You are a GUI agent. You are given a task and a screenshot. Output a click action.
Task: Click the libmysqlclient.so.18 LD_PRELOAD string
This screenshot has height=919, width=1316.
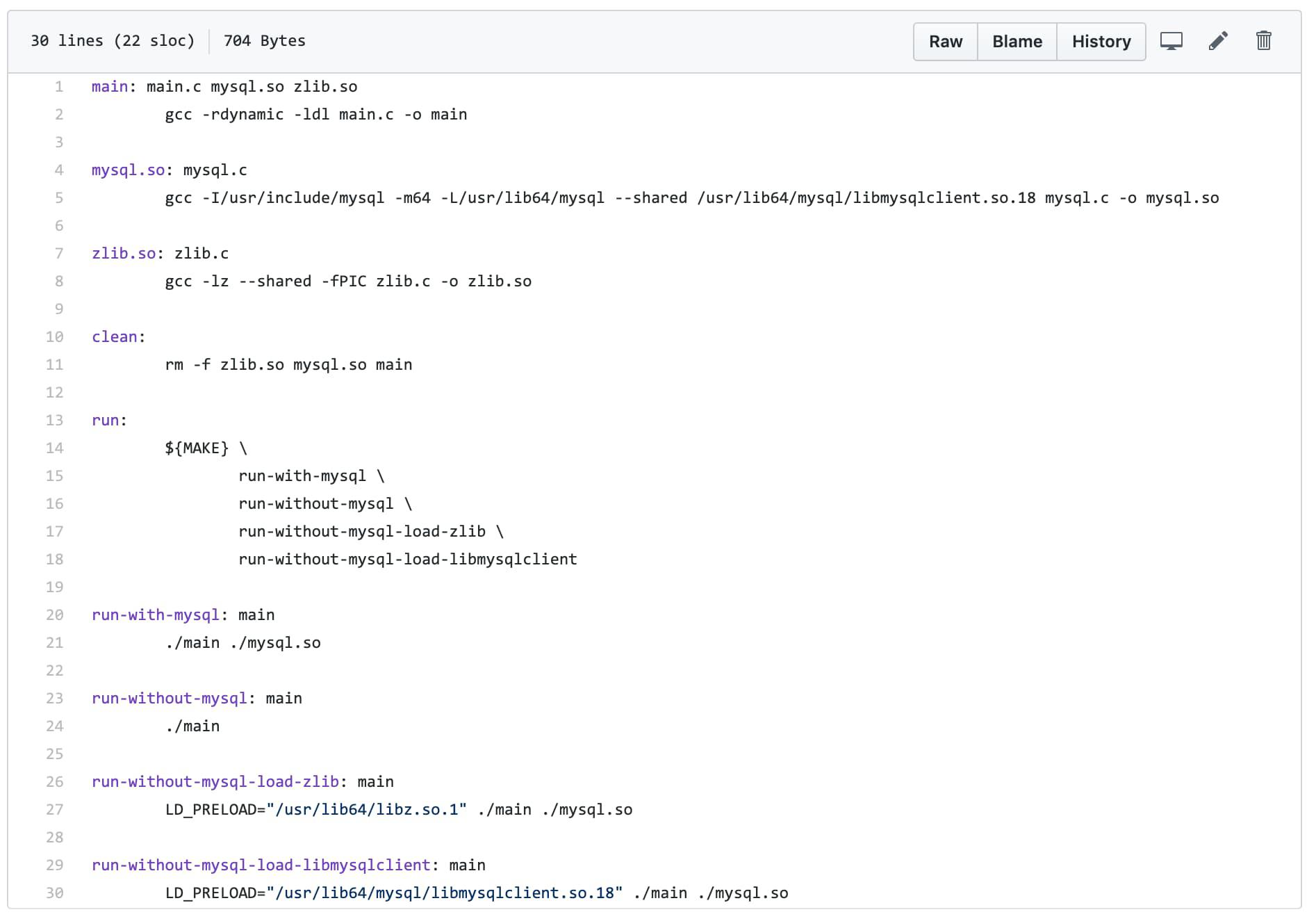pyautogui.click(x=449, y=893)
